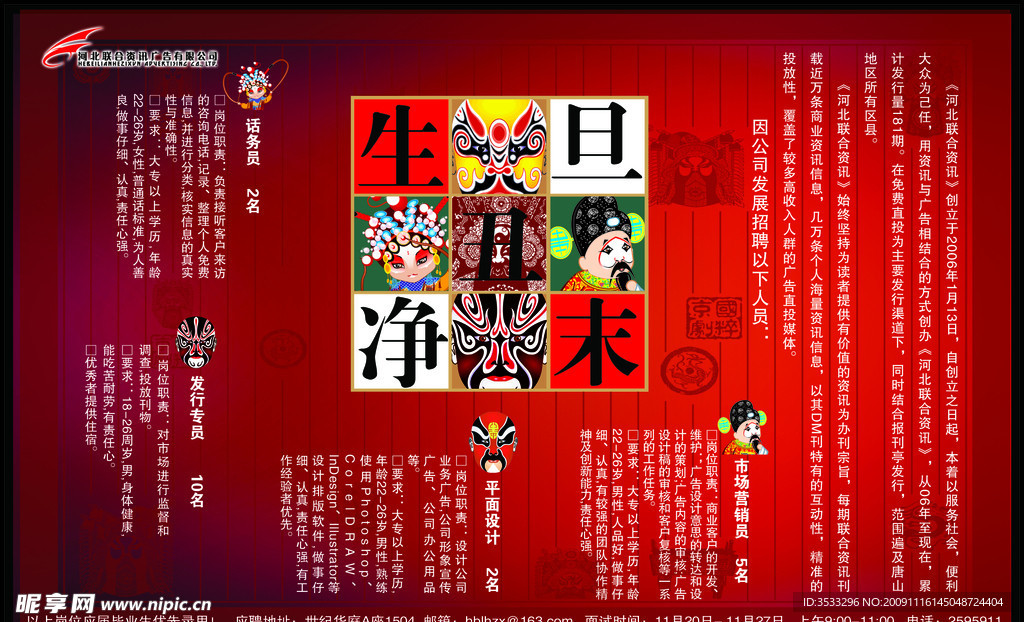Screen dimensions: 1024x622
Task: Click the InDesign, Illustrator line
Action: [x=333, y=525]
